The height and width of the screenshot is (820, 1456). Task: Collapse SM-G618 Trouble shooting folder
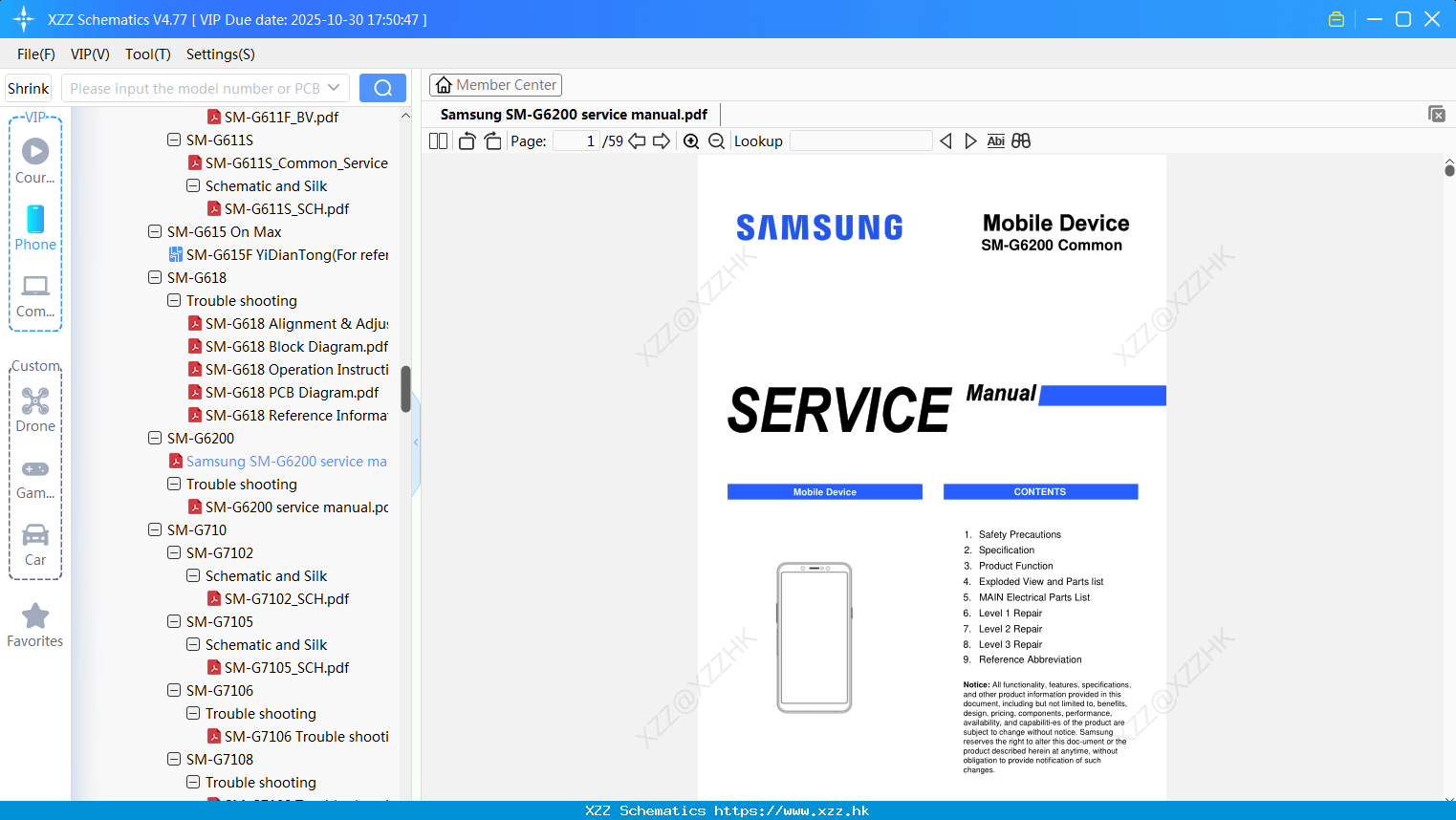[174, 300]
